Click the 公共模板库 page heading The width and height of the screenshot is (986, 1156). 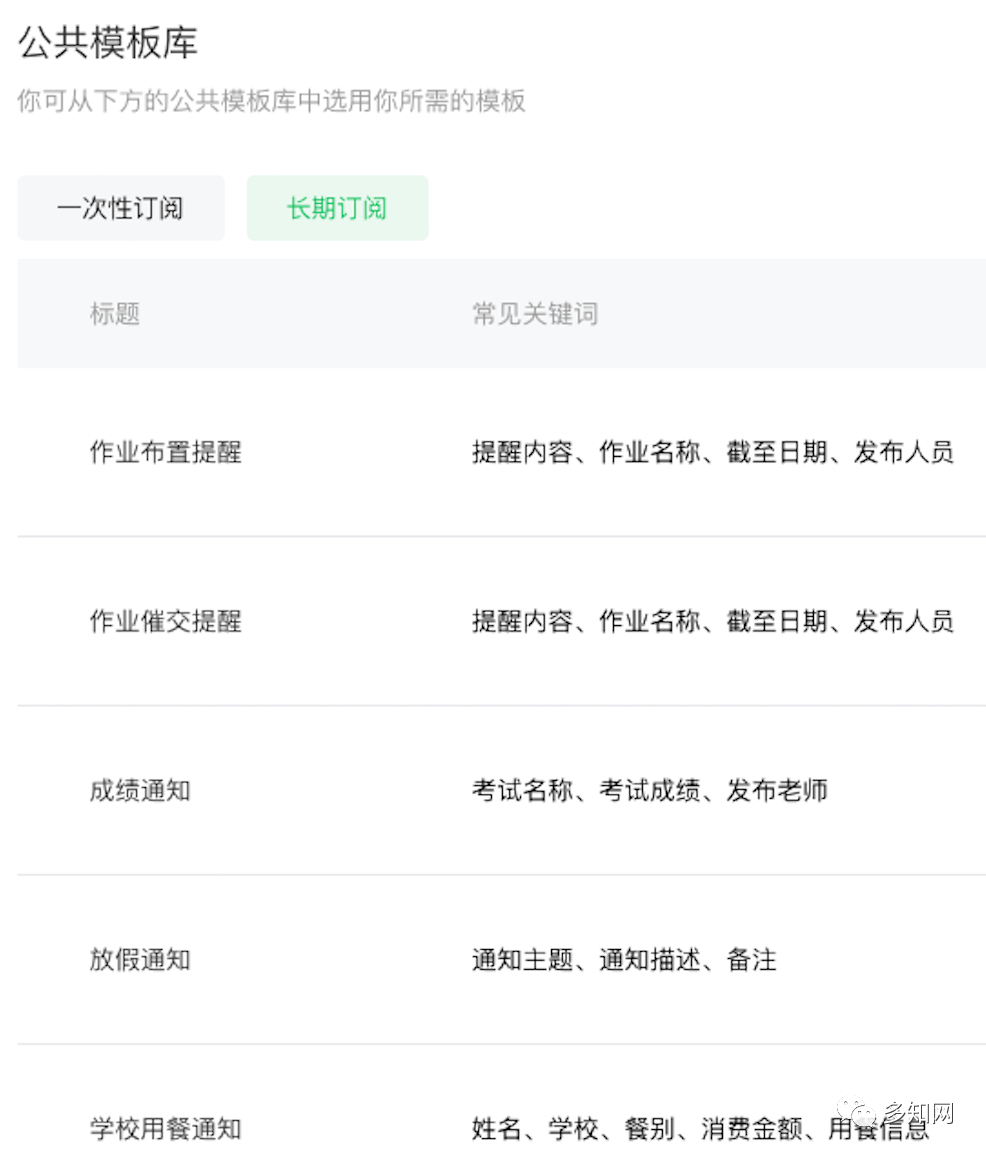click(x=107, y=43)
